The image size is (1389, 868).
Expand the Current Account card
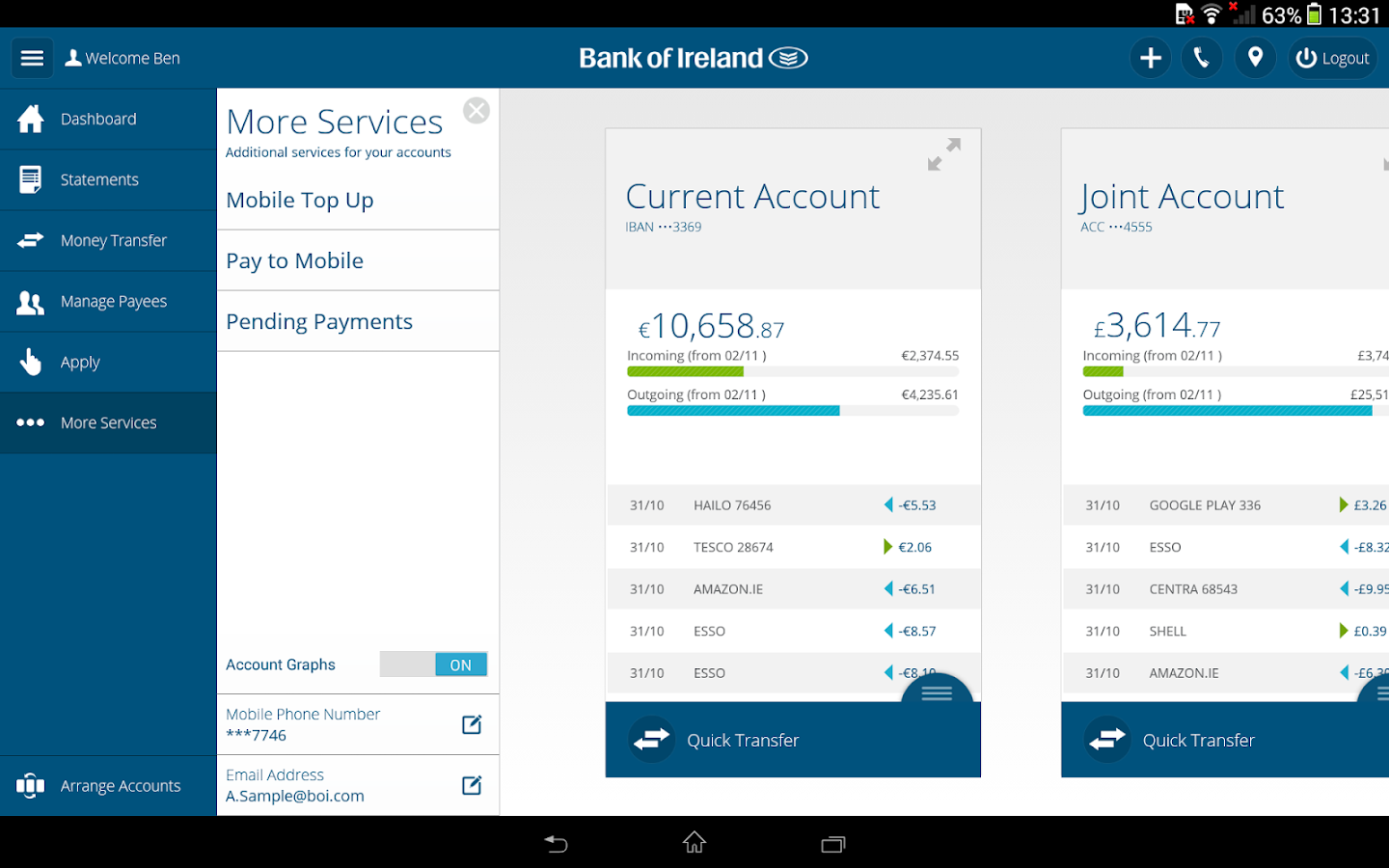944,154
